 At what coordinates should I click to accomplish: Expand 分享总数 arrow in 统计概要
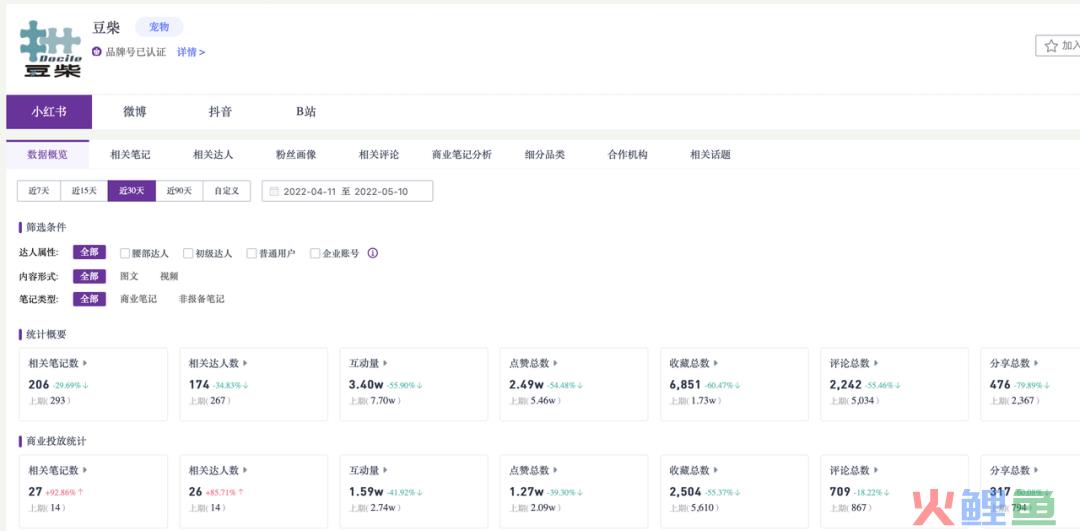coord(1037,363)
